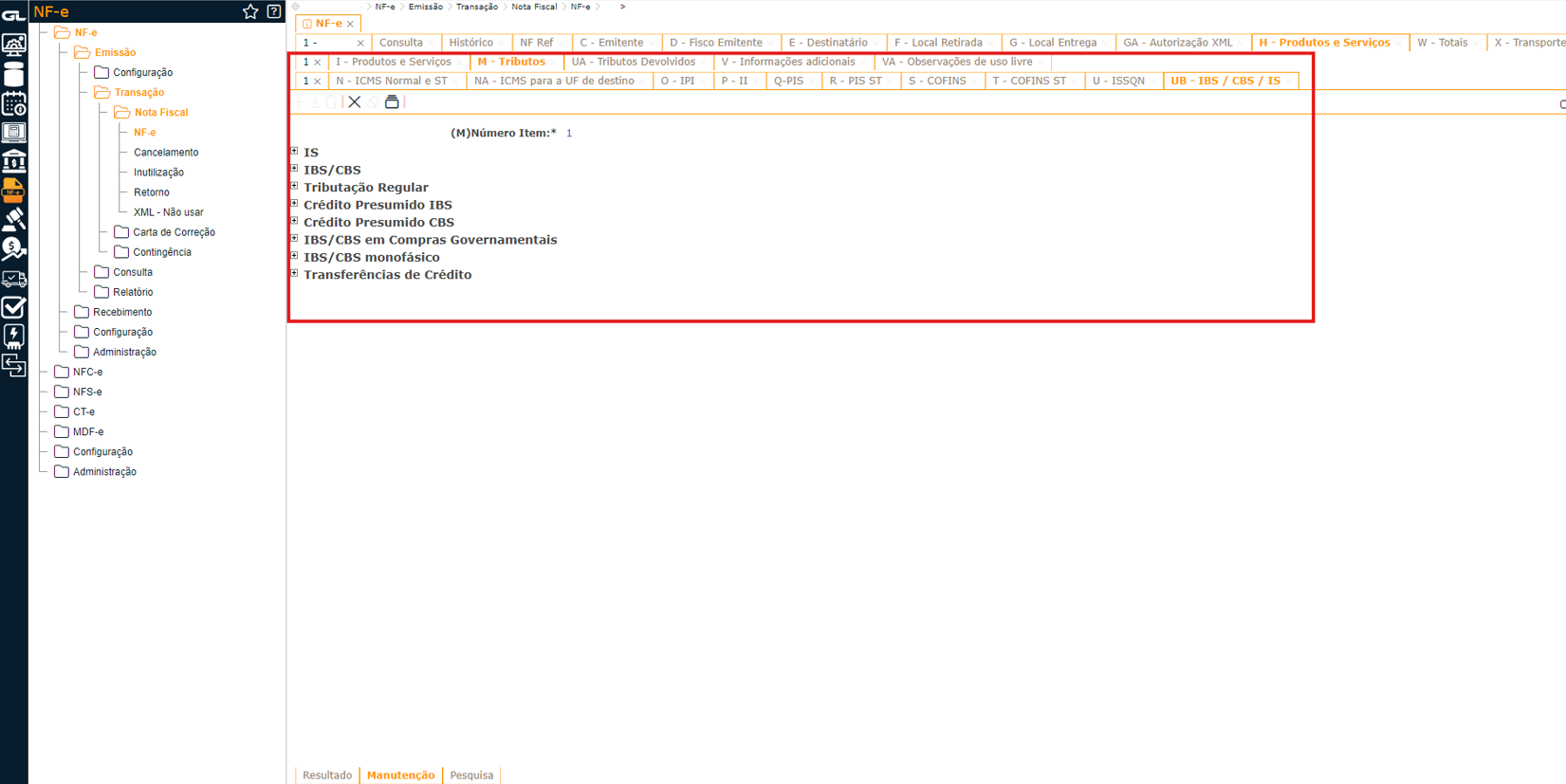Open the monitor with gear module icon
Image resolution: width=1566 pixels, height=784 pixels.
tap(13, 45)
